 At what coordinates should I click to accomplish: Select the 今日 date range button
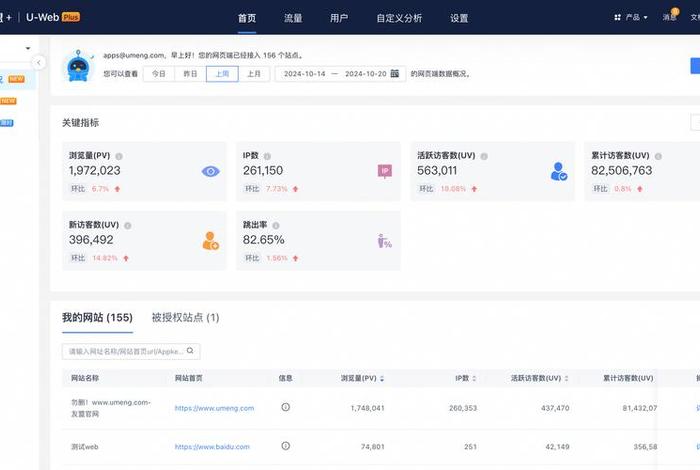(158, 74)
